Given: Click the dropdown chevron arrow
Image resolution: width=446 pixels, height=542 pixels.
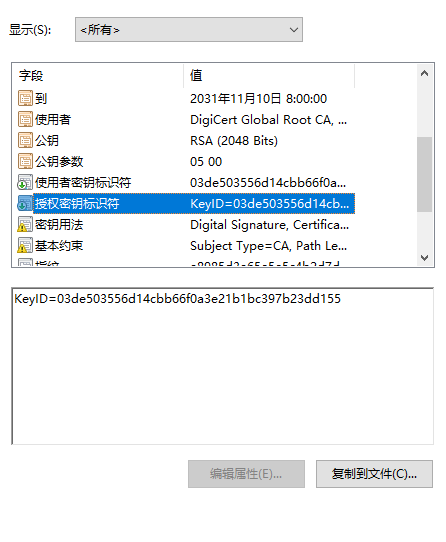Looking at the screenshot, I should pos(294,30).
